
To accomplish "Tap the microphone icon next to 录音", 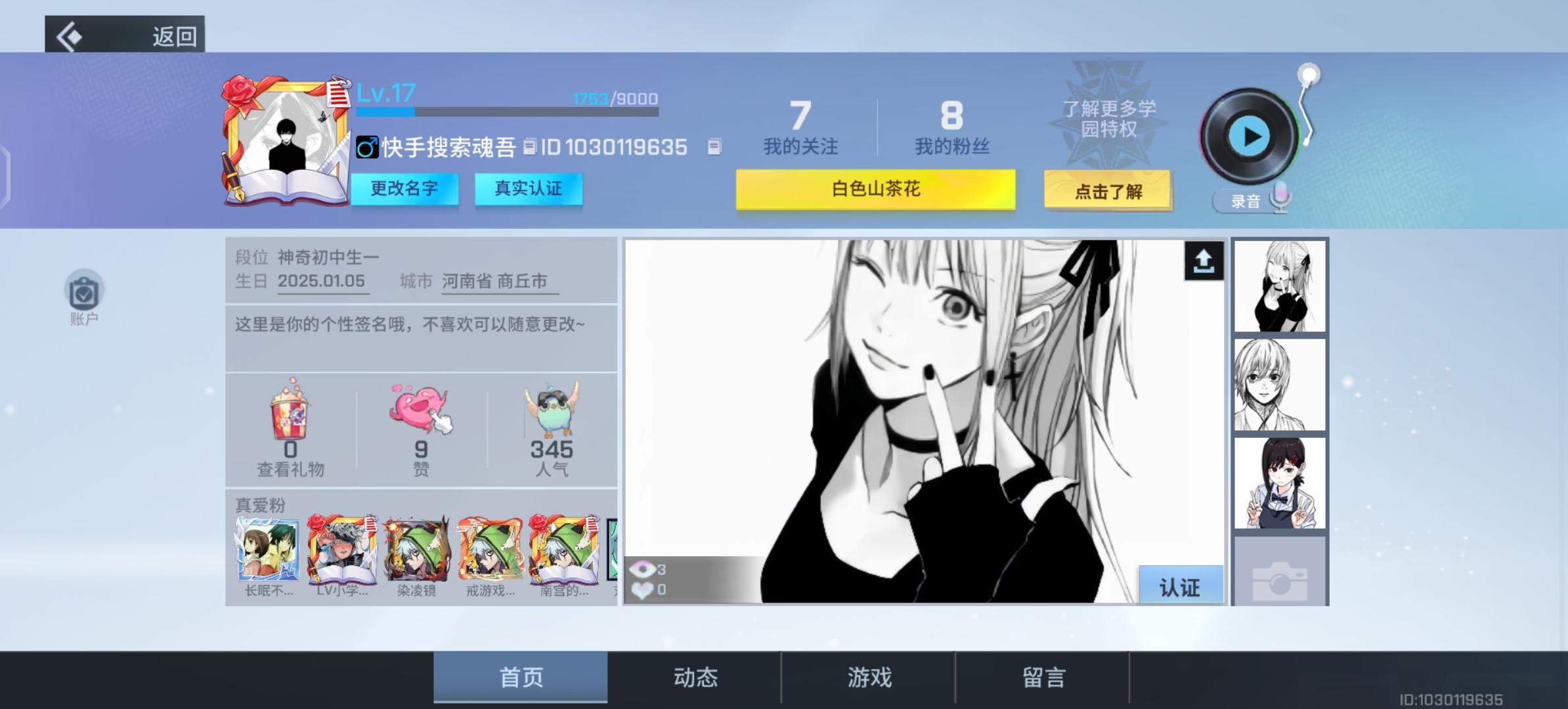I will 1280,198.
